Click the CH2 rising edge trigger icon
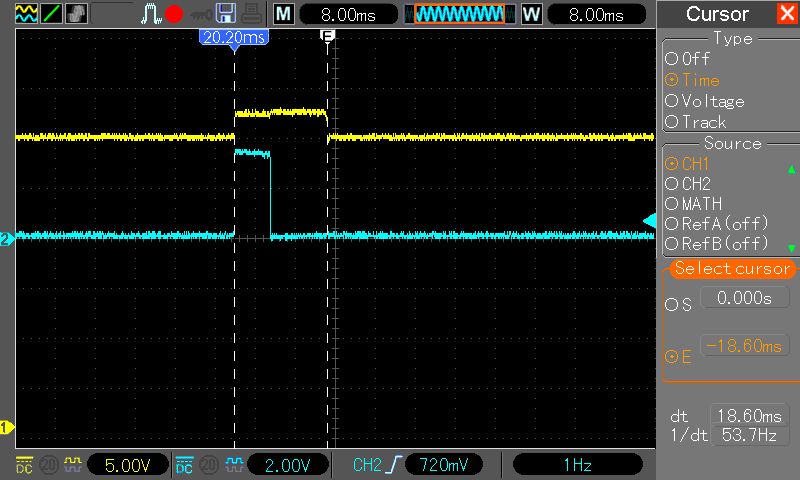The height and width of the screenshot is (480, 800). pos(393,465)
